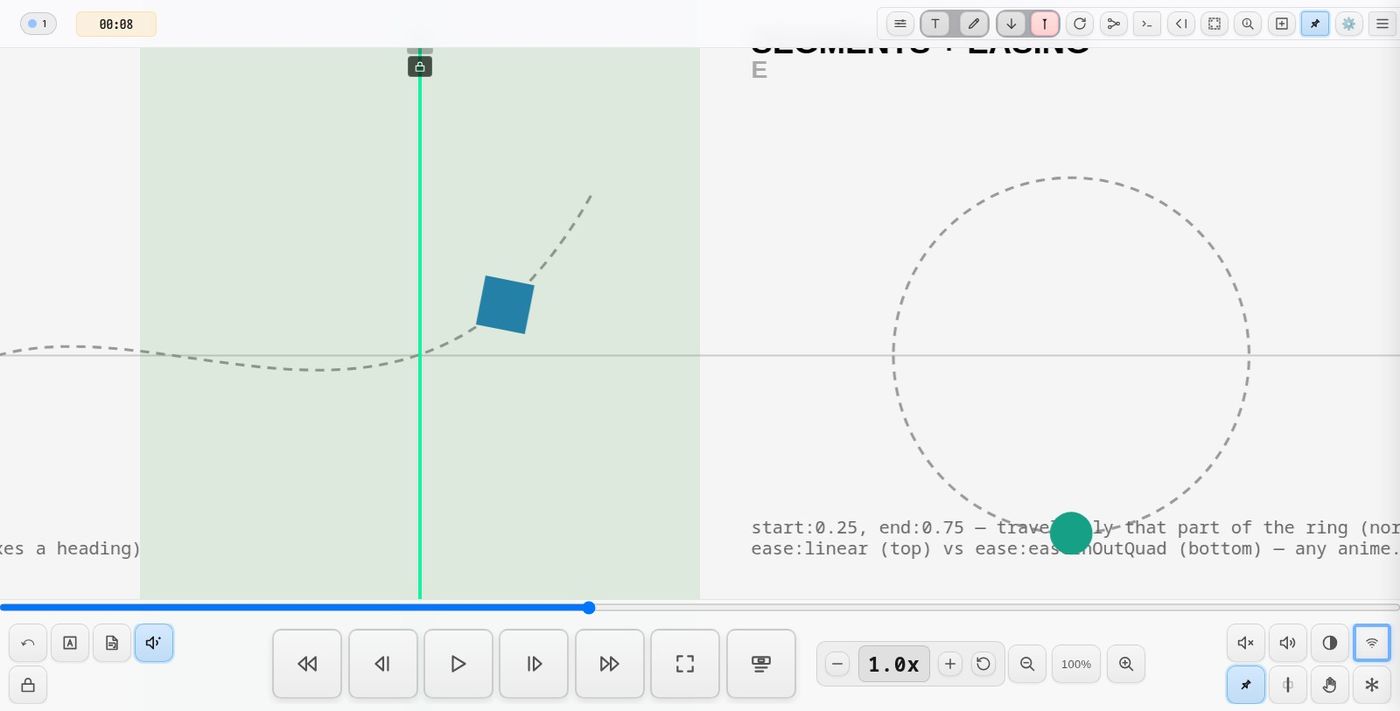Image resolution: width=1400 pixels, height=711 pixels.
Task: Click the reload circular arrow in top toolbar
Action: click(x=1079, y=24)
